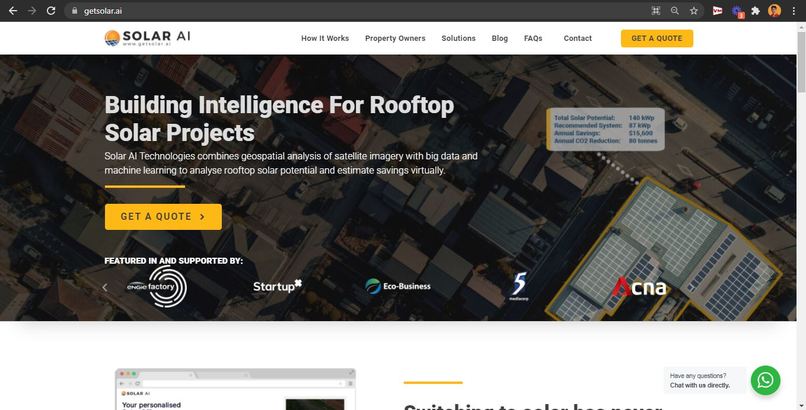806x410 pixels.
Task: Click the browser forward arrow
Action: point(32,11)
